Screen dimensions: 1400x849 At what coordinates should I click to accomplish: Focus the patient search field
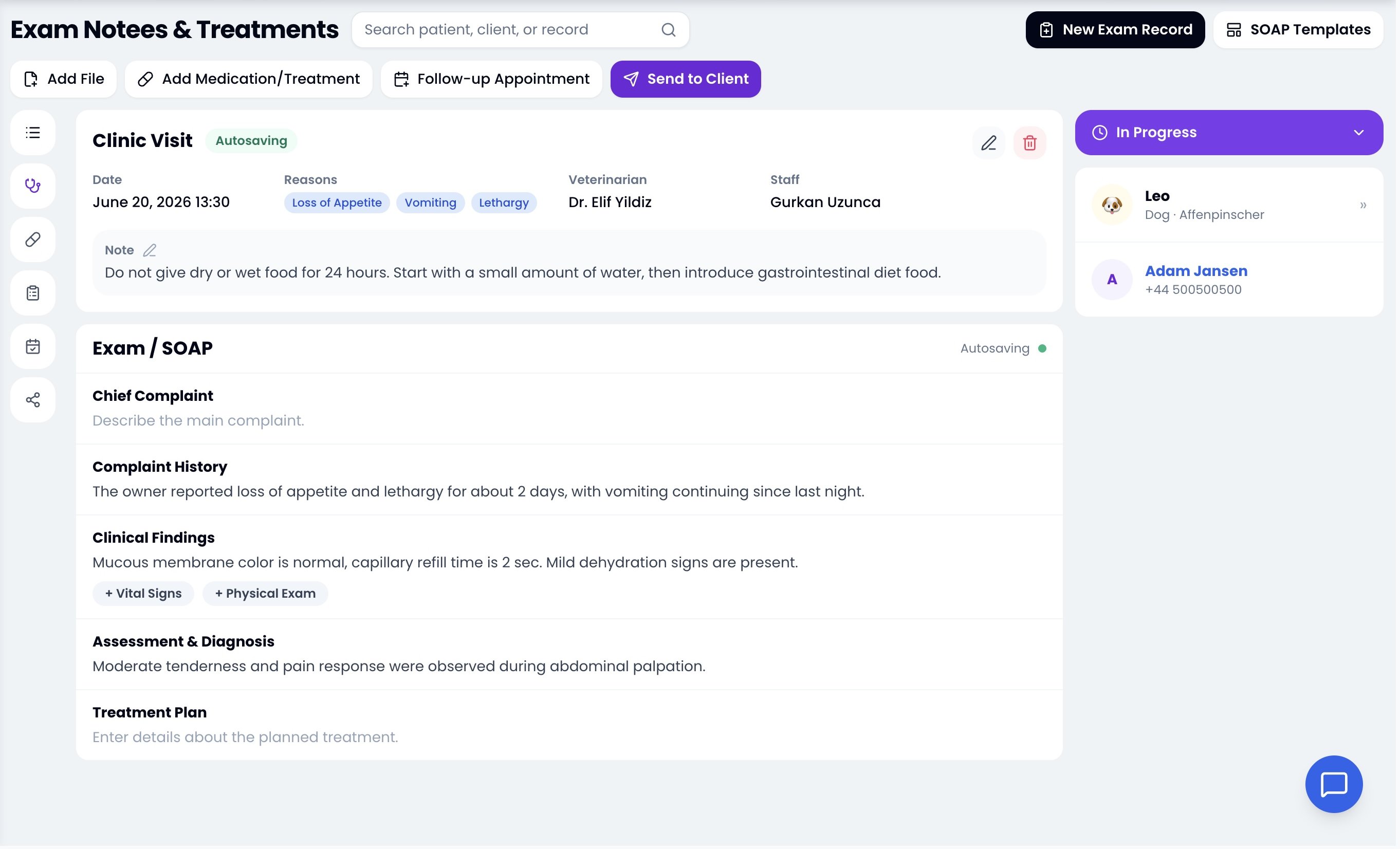coord(522,29)
